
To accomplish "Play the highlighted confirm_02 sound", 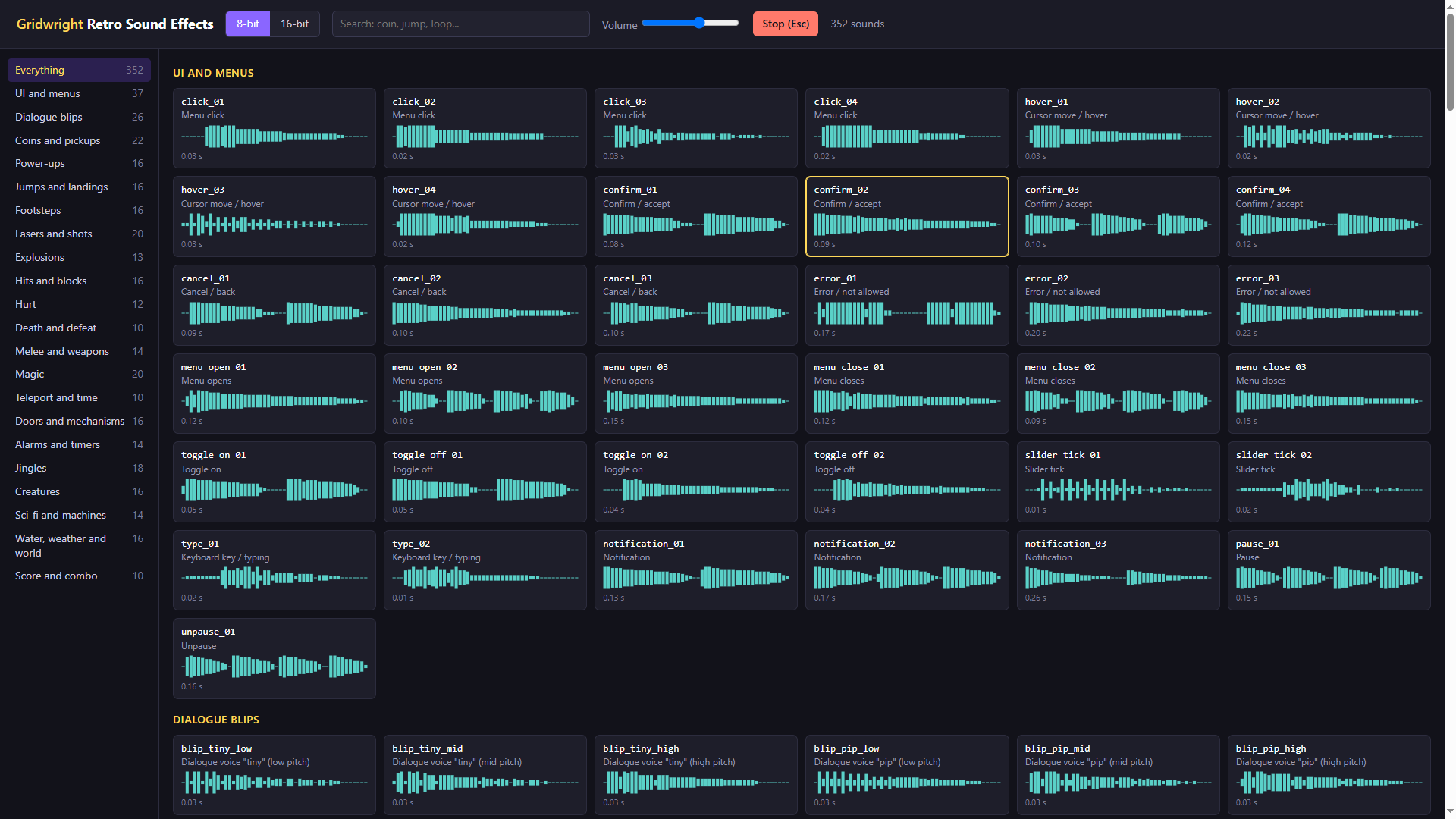I will pyautogui.click(x=907, y=216).
